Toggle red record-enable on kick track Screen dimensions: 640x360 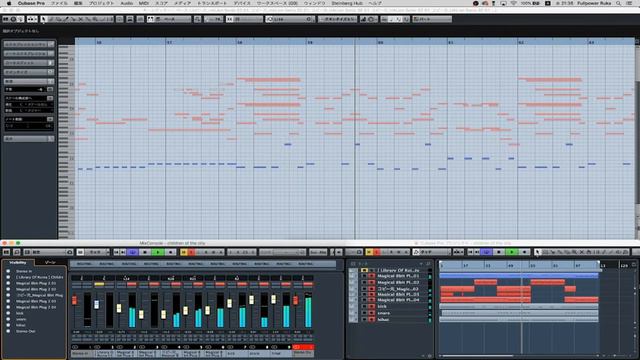[371, 306]
